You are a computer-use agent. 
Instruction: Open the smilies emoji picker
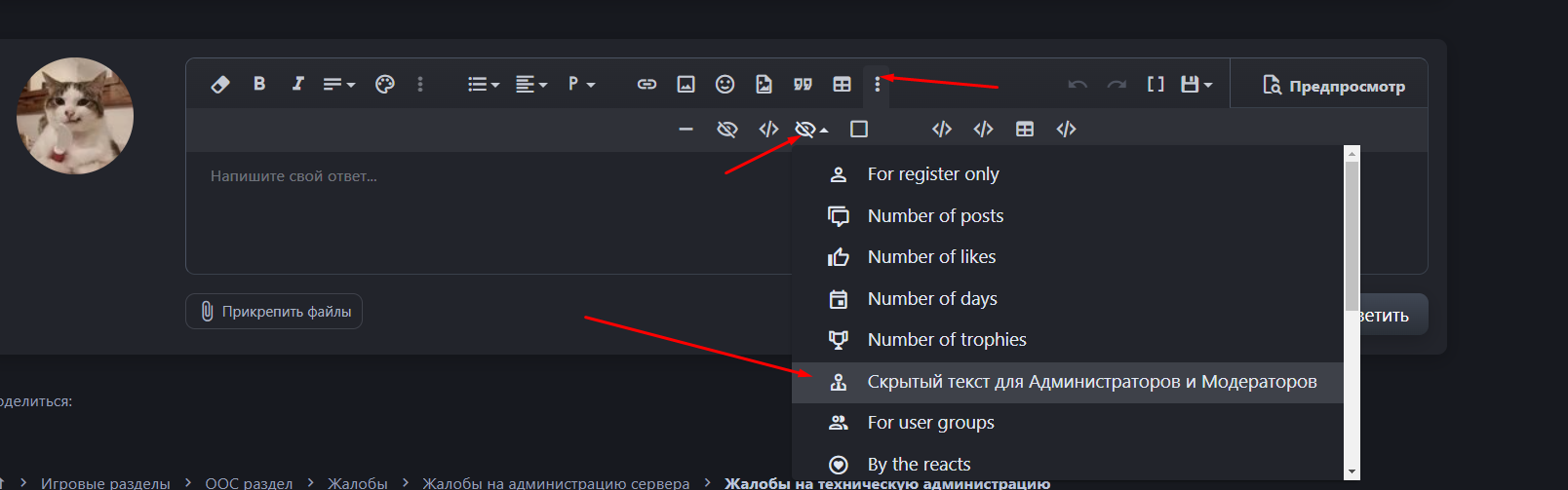[725, 85]
